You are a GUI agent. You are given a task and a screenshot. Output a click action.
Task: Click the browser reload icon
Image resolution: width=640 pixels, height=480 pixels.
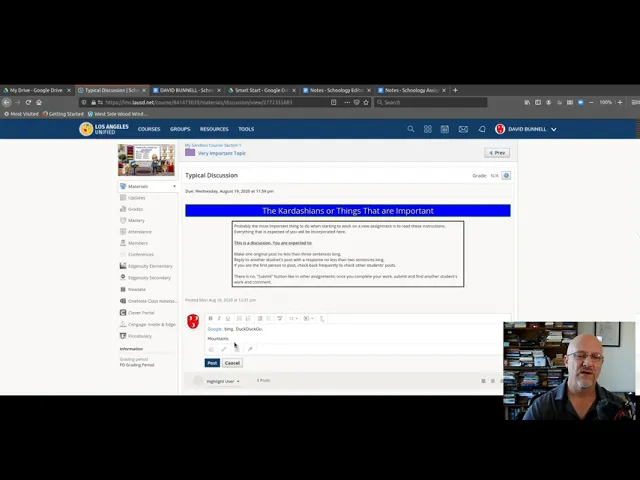pyautogui.click(x=28, y=102)
